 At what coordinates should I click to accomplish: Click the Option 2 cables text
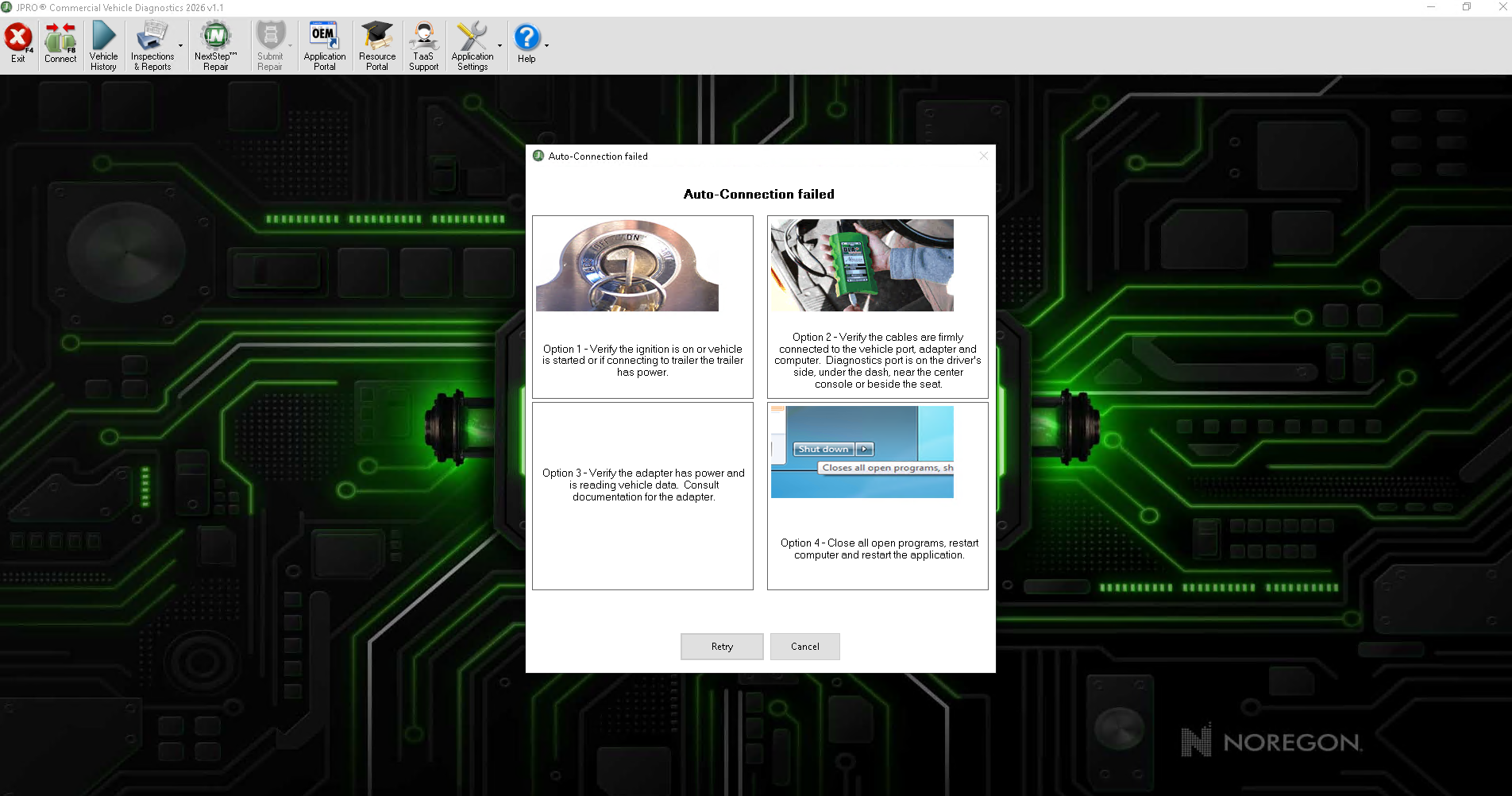click(877, 361)
